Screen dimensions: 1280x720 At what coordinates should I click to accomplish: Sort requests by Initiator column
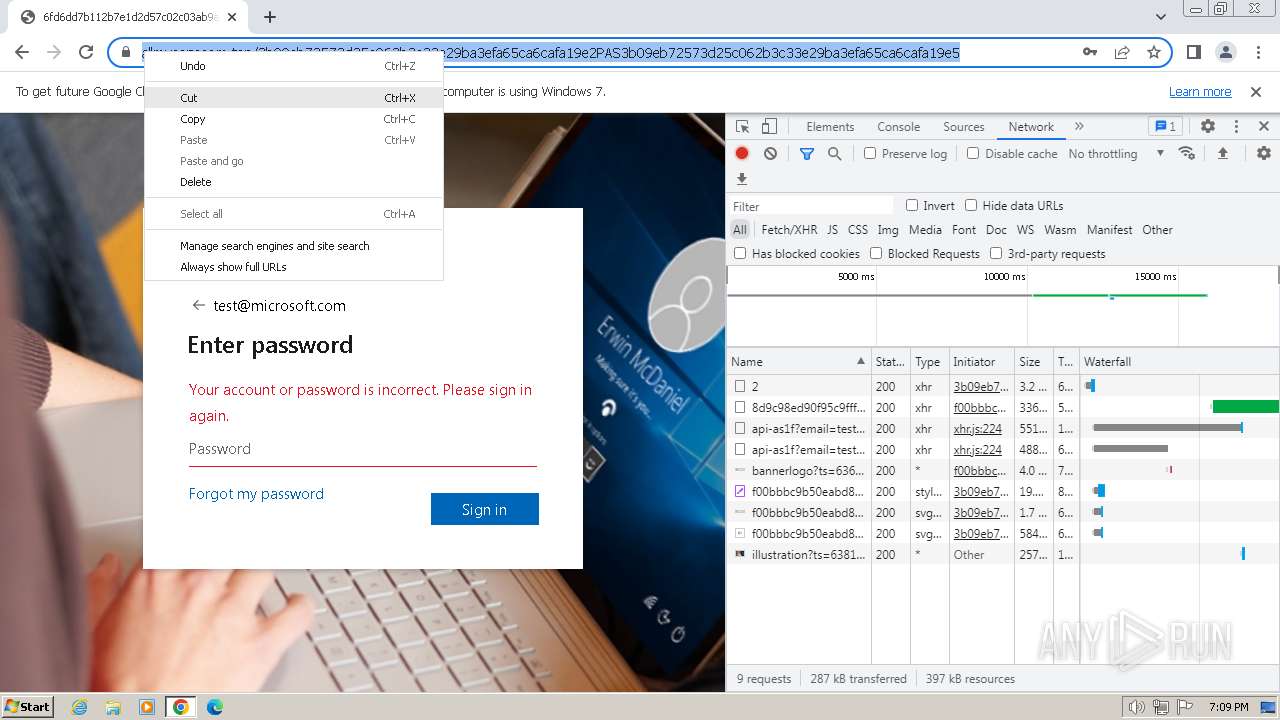pos(981,362)
